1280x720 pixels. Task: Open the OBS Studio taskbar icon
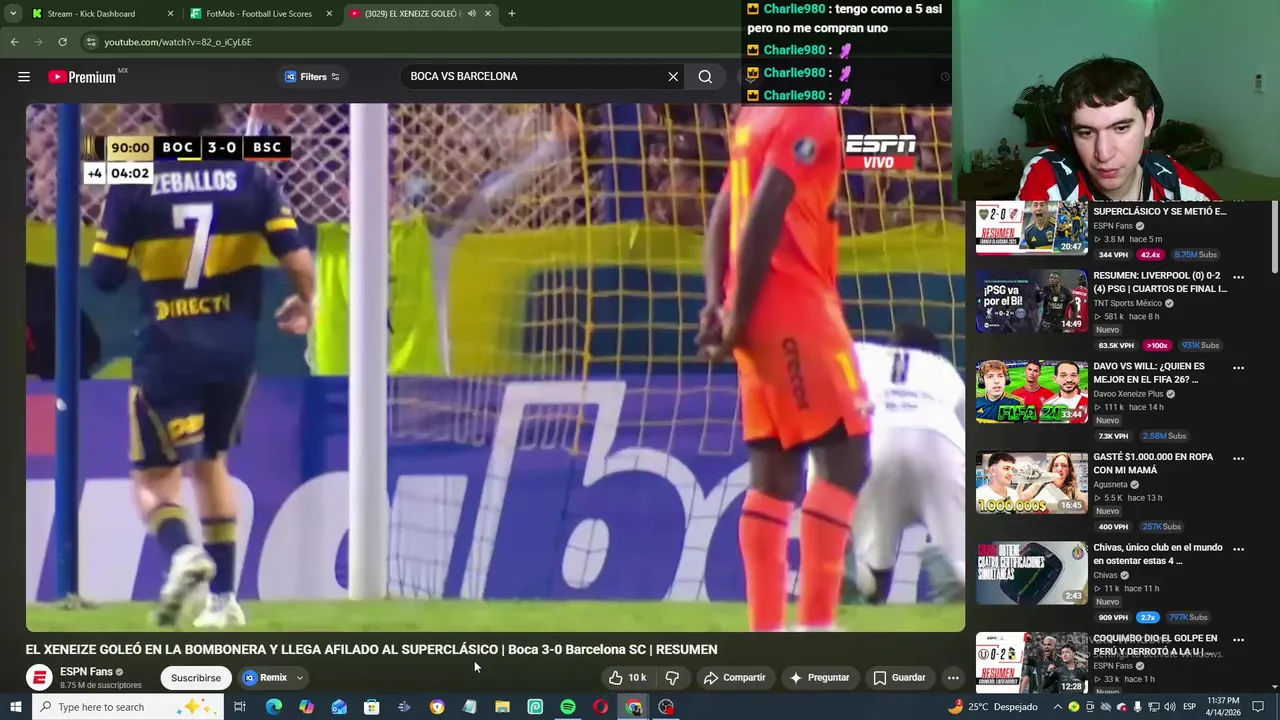(666, 707)
